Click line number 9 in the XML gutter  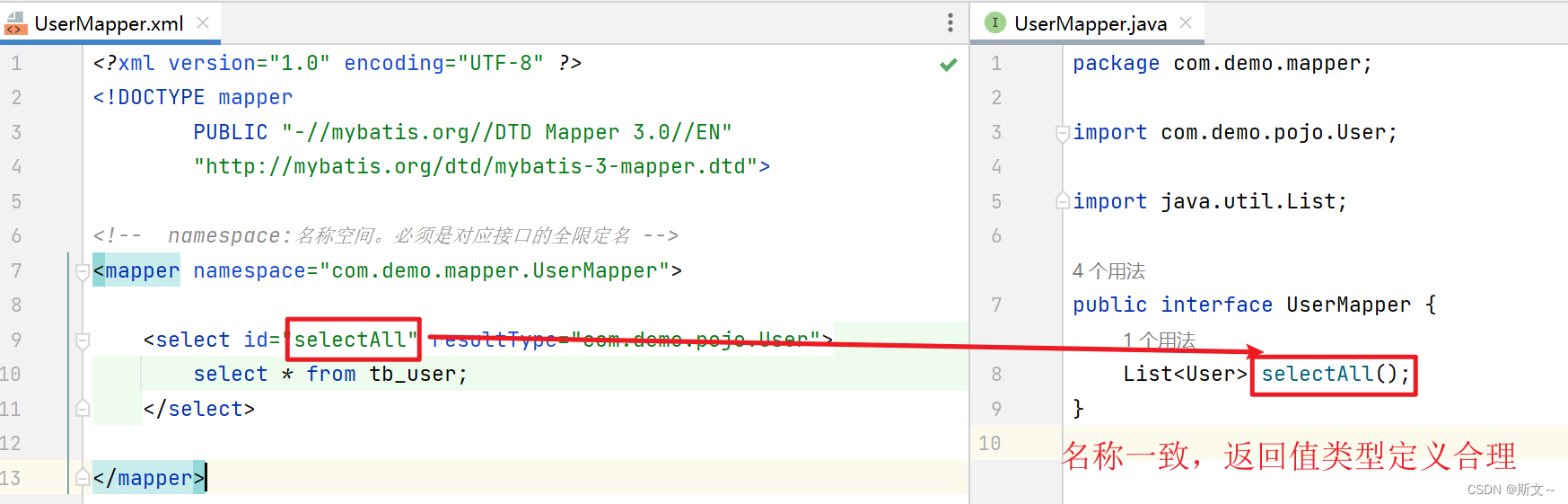16,340
